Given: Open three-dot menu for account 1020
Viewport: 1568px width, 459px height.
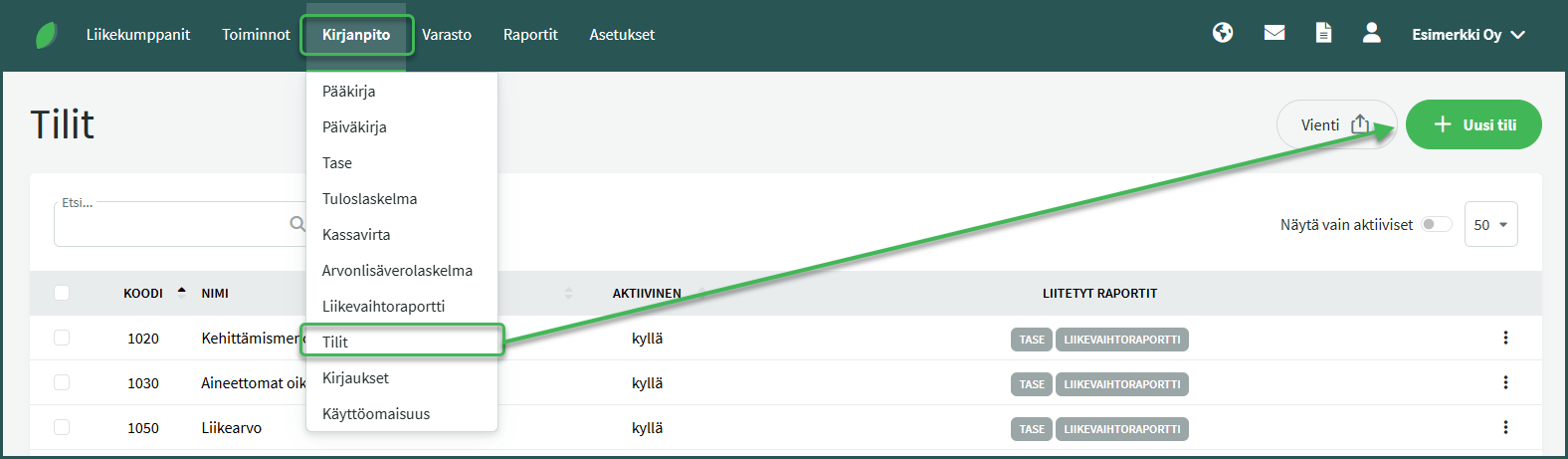Looking at the screenshot, I should (1505, 339).
